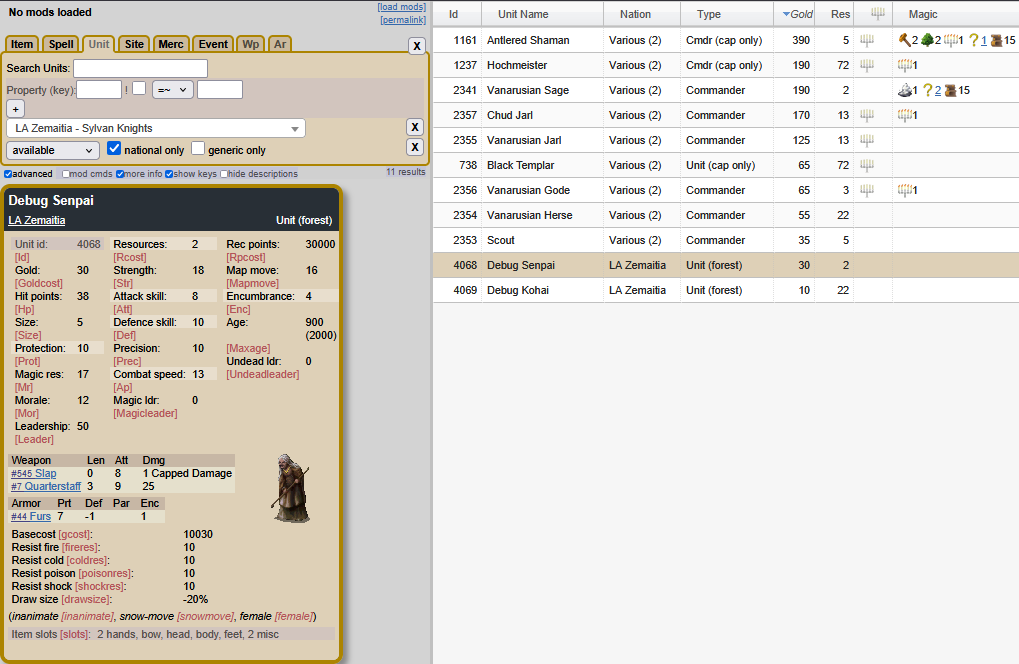Image resolution: width=1019 pixels, height=664 pixels.
Task: Open the LA Zemaitia nation link
Action: [36, 220]
